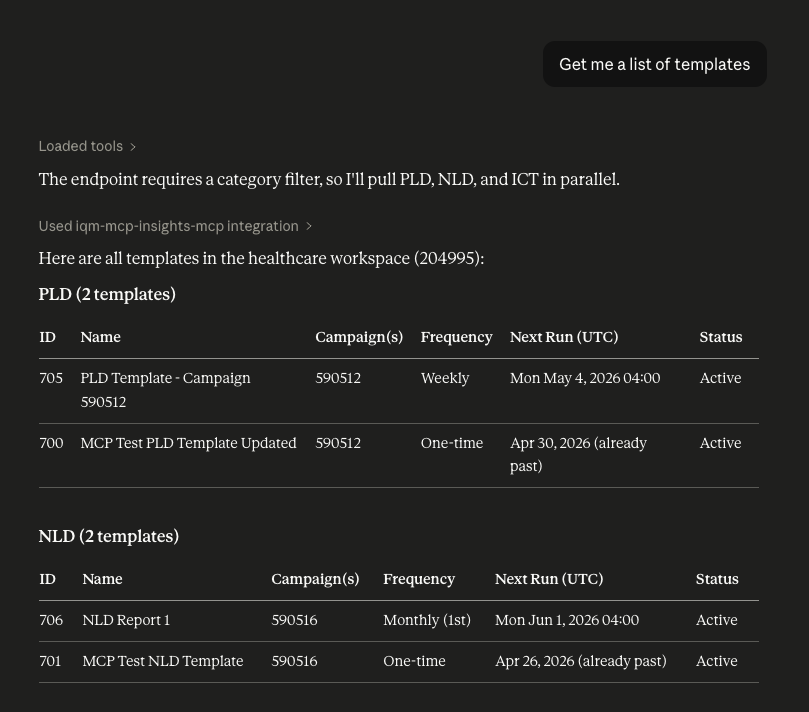809x712 pixels.
Task: Click the Active status in row 700
Action: [720, 443]
